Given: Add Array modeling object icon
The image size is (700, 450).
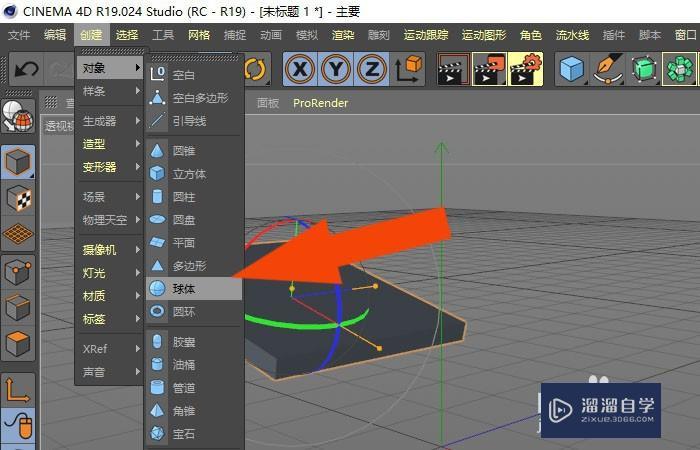Looking at the screenshot, I should tap(679, 69).
